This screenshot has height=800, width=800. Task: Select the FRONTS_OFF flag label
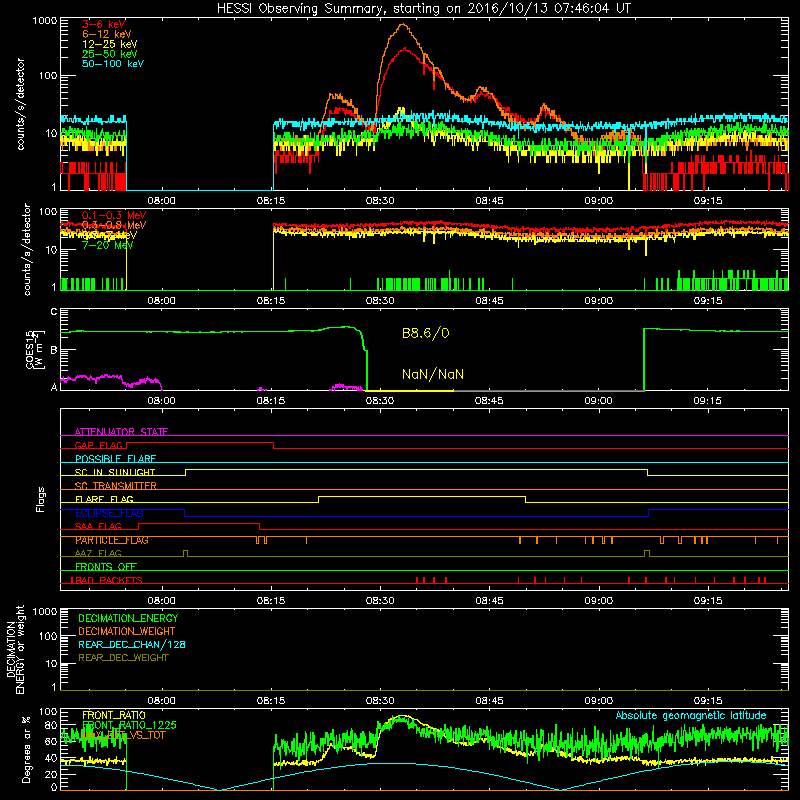(x=106, y=566)
